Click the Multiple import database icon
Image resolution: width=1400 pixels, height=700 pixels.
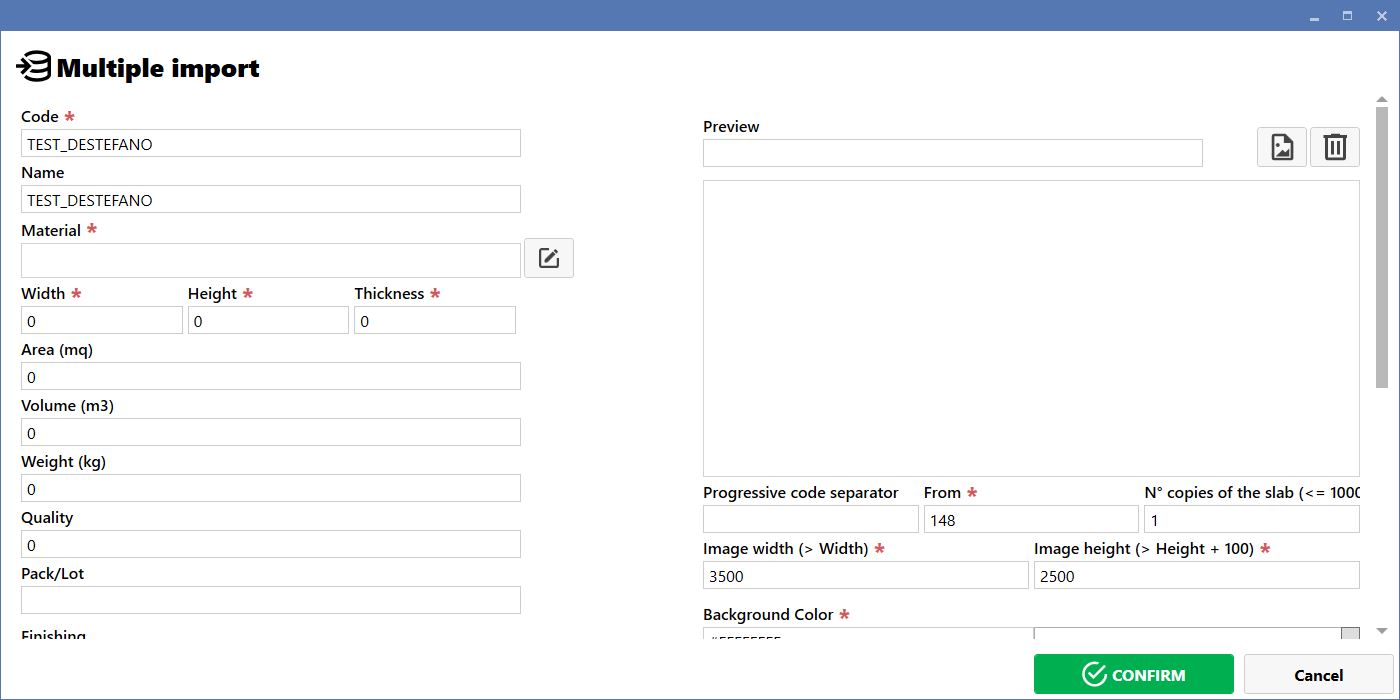(33, 67)
